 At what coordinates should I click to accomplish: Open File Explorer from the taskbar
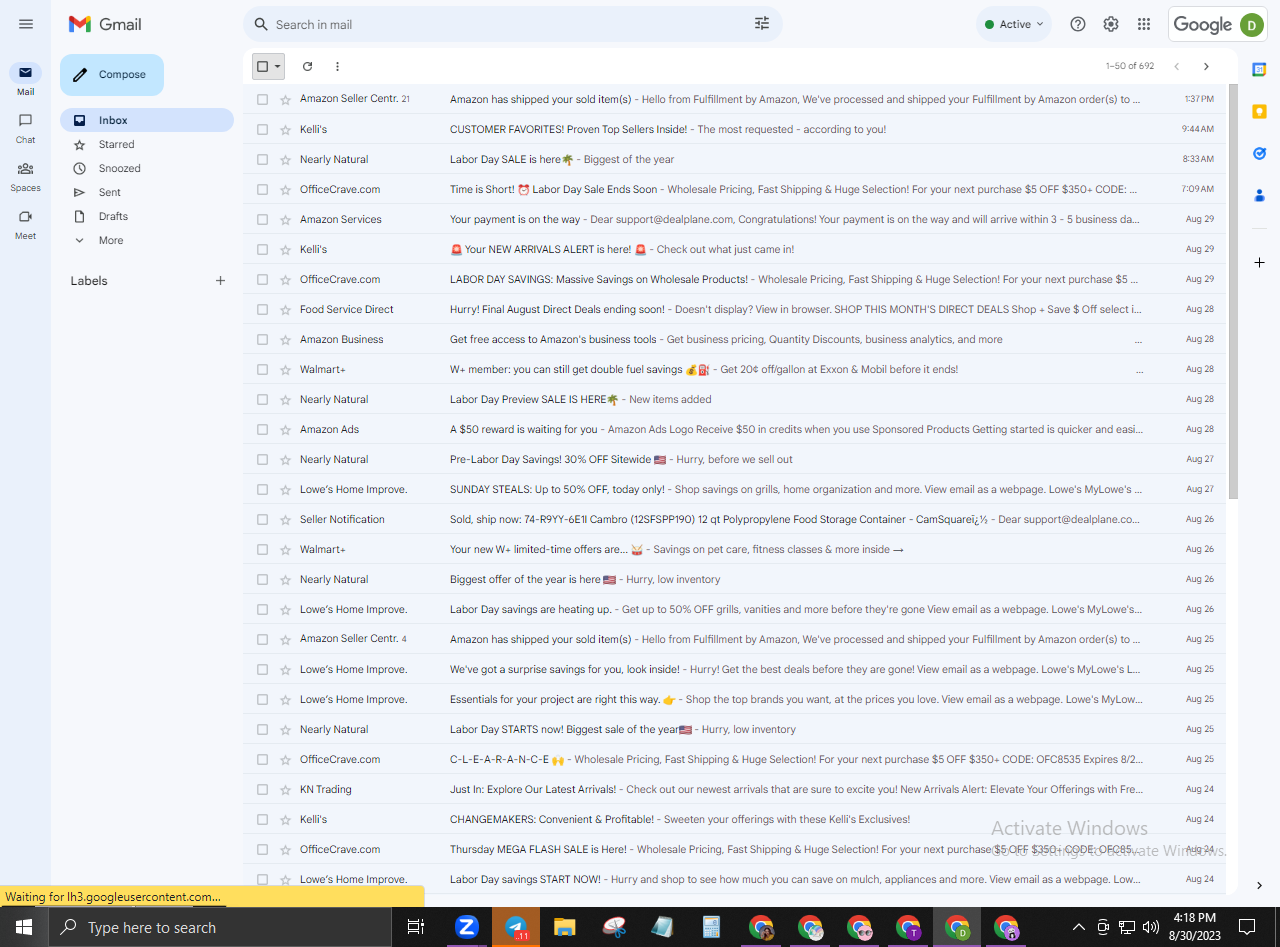pyautogui.click(x=565, y=927)
